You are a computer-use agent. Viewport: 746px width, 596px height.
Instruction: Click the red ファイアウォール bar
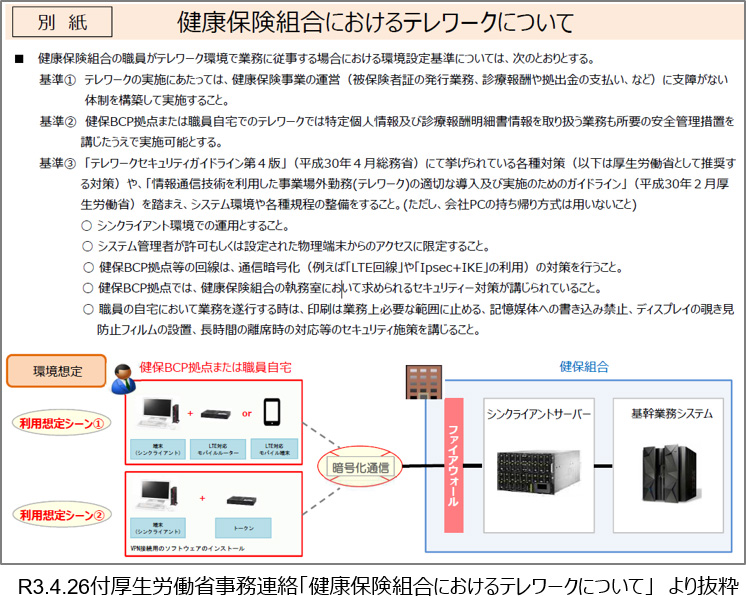[451, 464]
